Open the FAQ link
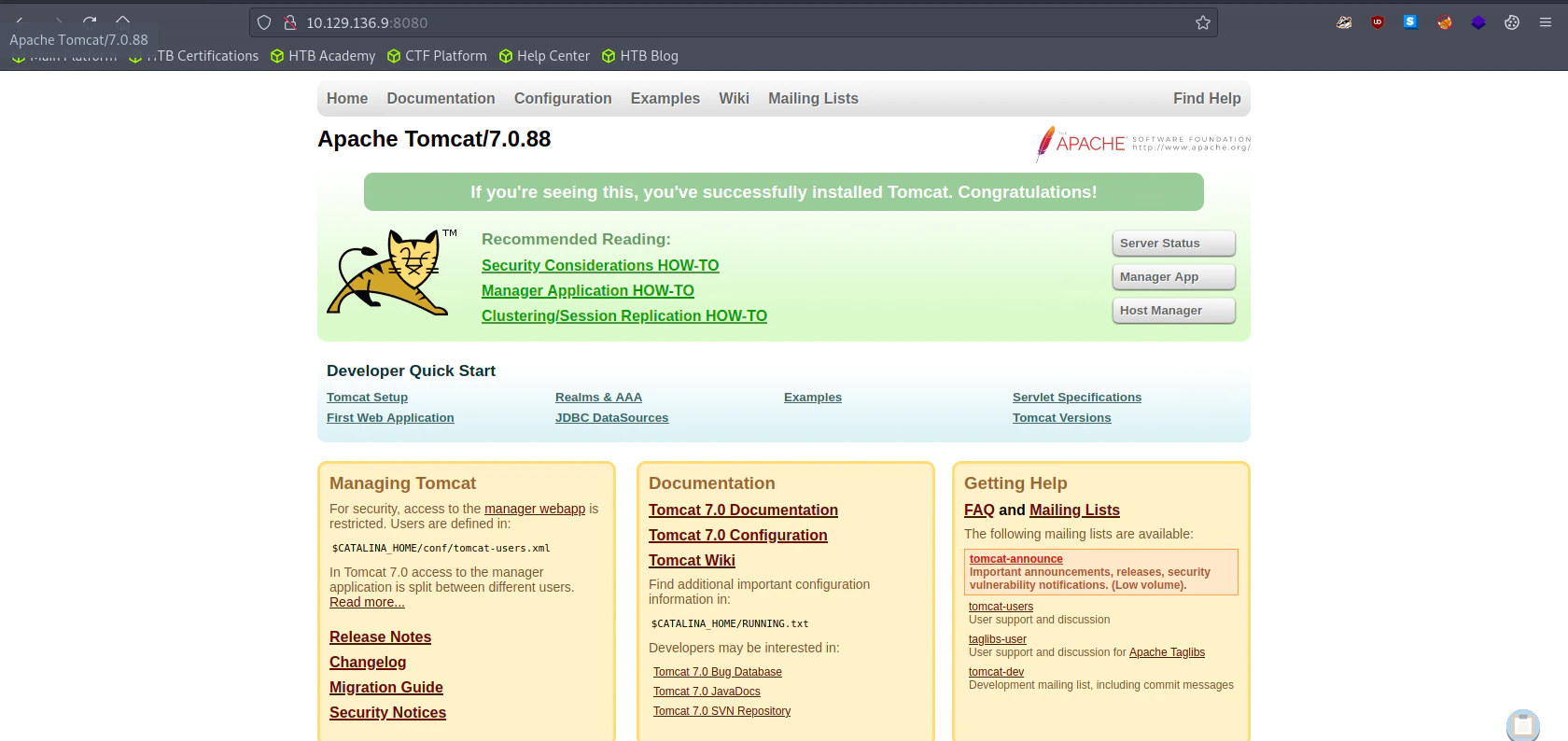 979,510
